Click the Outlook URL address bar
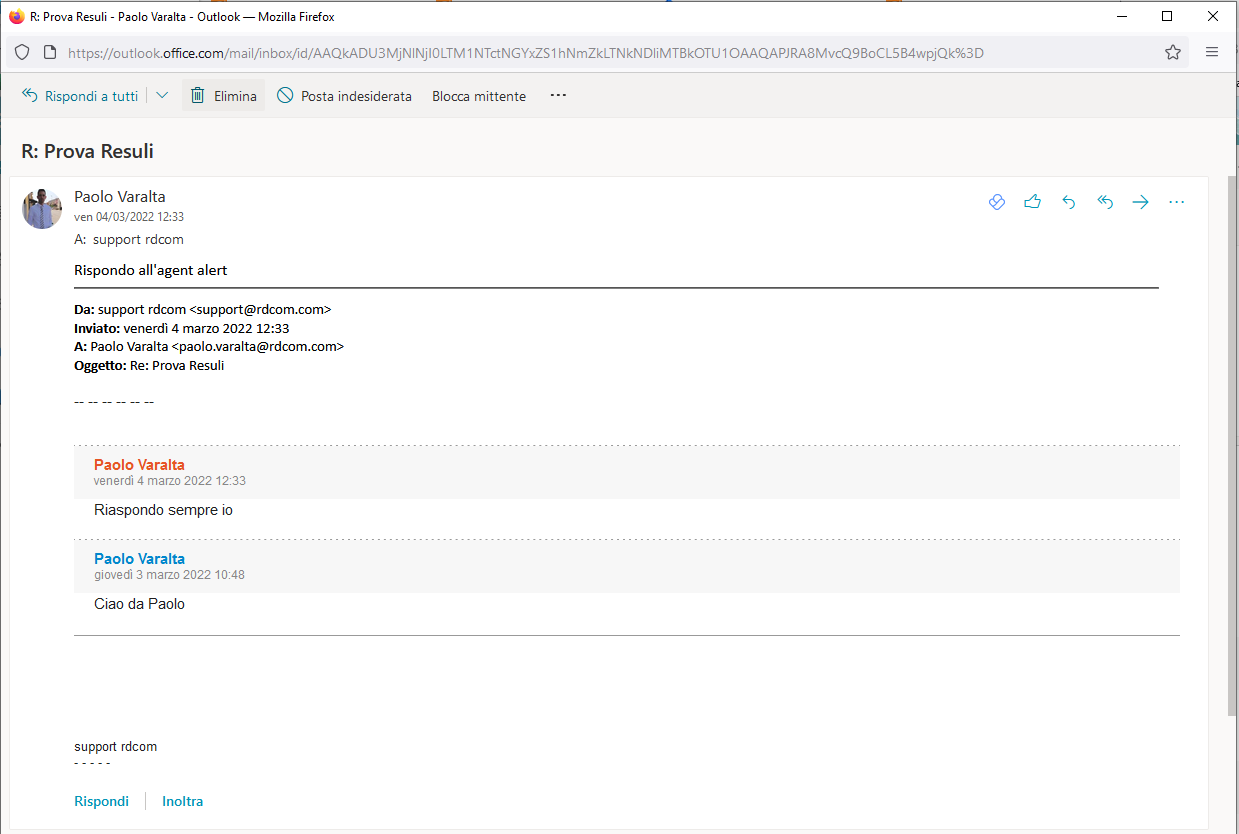 point(525,53)
